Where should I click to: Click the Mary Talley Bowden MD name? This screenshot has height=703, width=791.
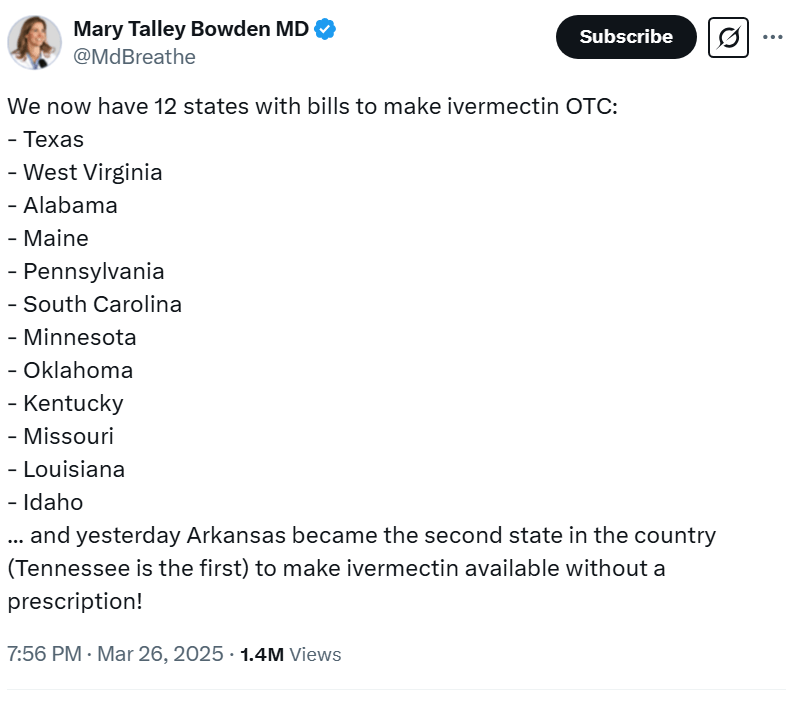coord(191,29)
